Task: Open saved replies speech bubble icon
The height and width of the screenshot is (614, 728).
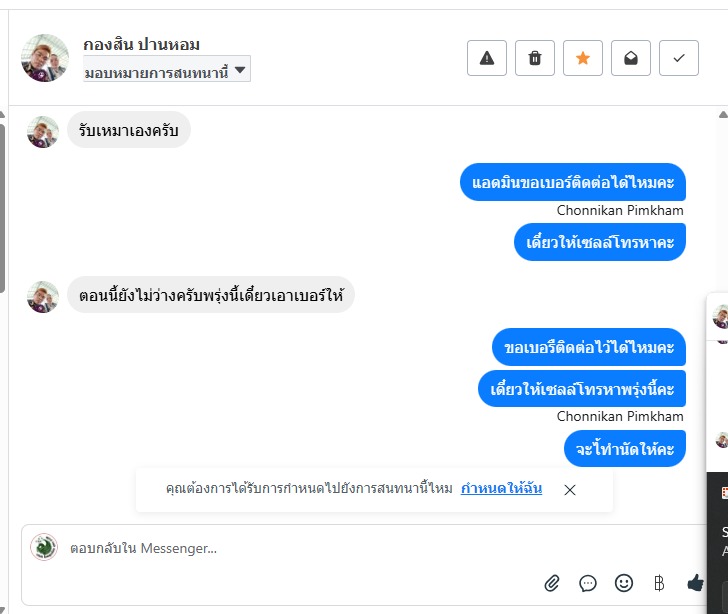Action: (588, 583)
